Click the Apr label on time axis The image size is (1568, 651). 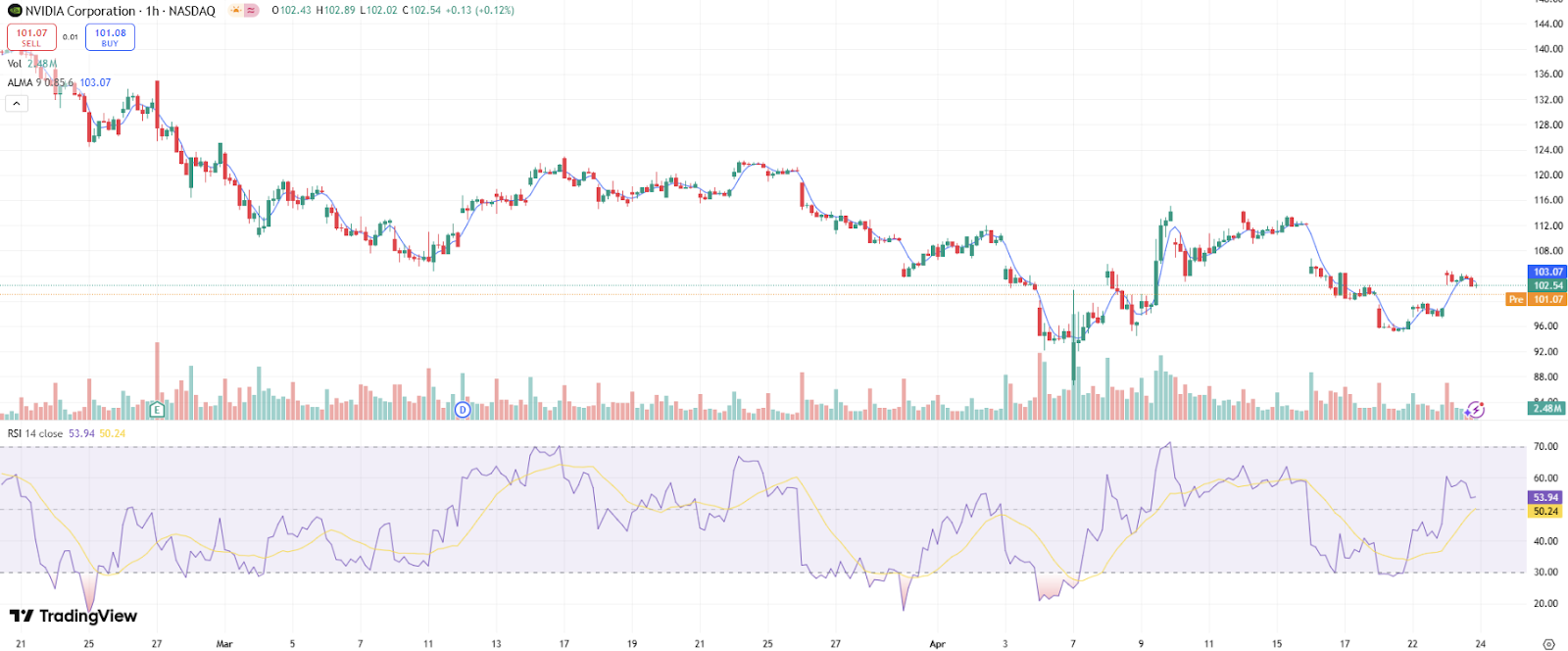tap(938, 644)
